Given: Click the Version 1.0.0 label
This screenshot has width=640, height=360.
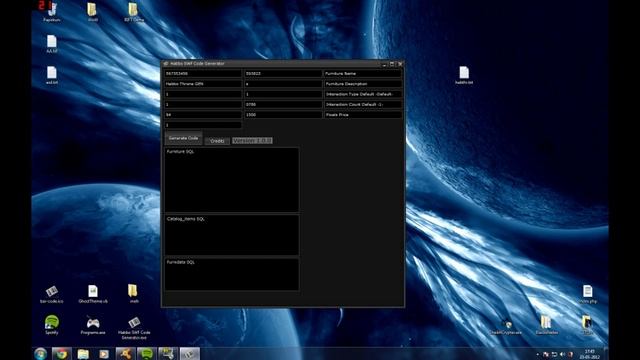Looking at the screenshot, I should coord(252,140).
